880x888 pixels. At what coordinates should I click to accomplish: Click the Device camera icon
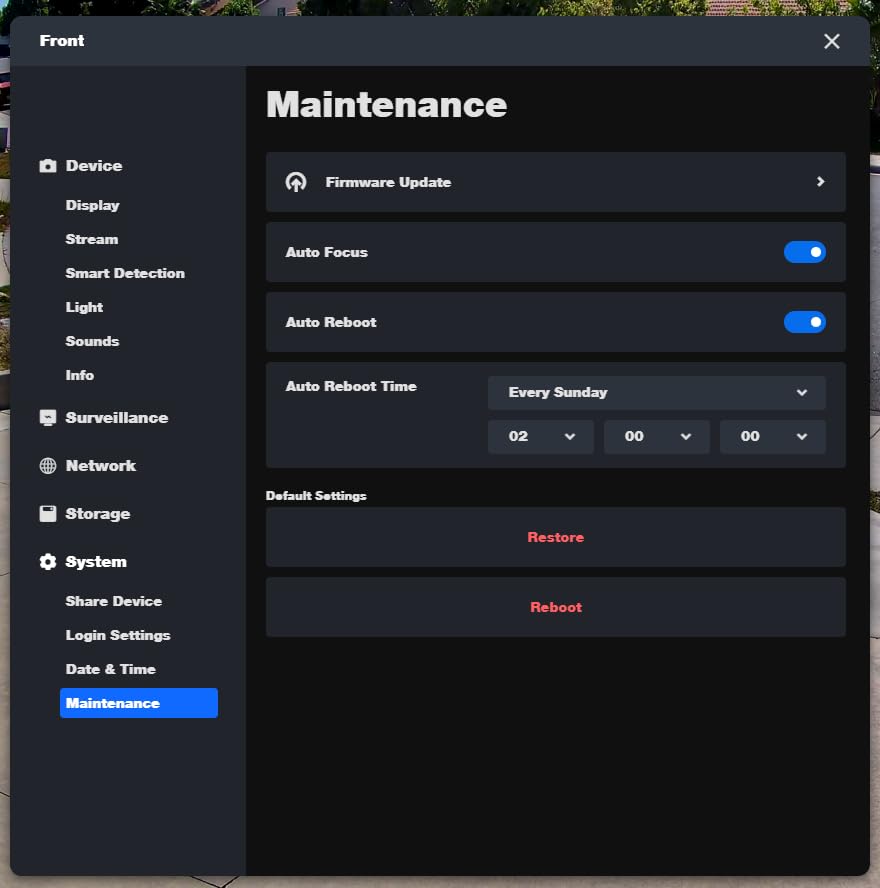click(x=48, y=166)
